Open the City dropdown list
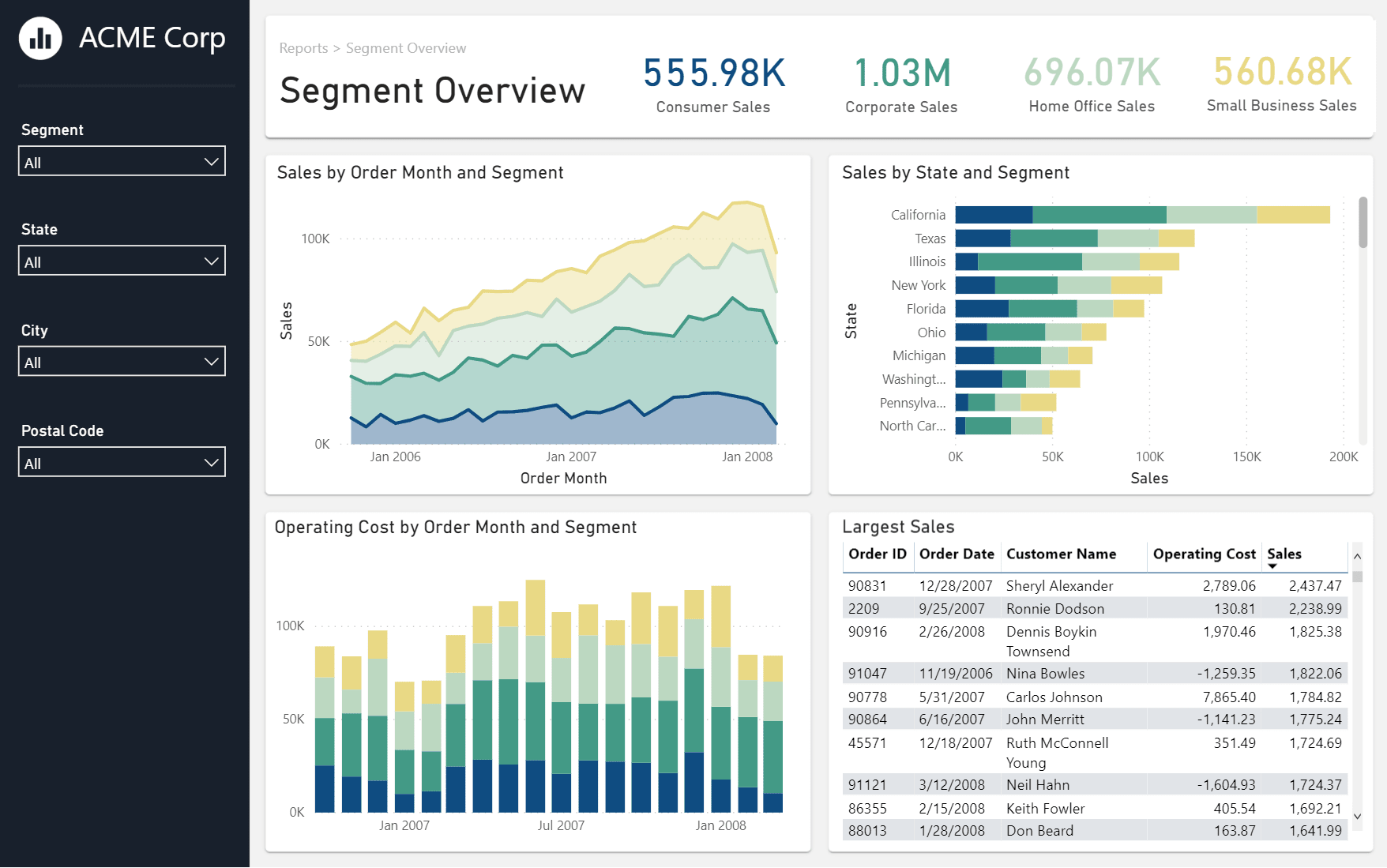This screenshot has width=1387, height=868. (122, 362)
